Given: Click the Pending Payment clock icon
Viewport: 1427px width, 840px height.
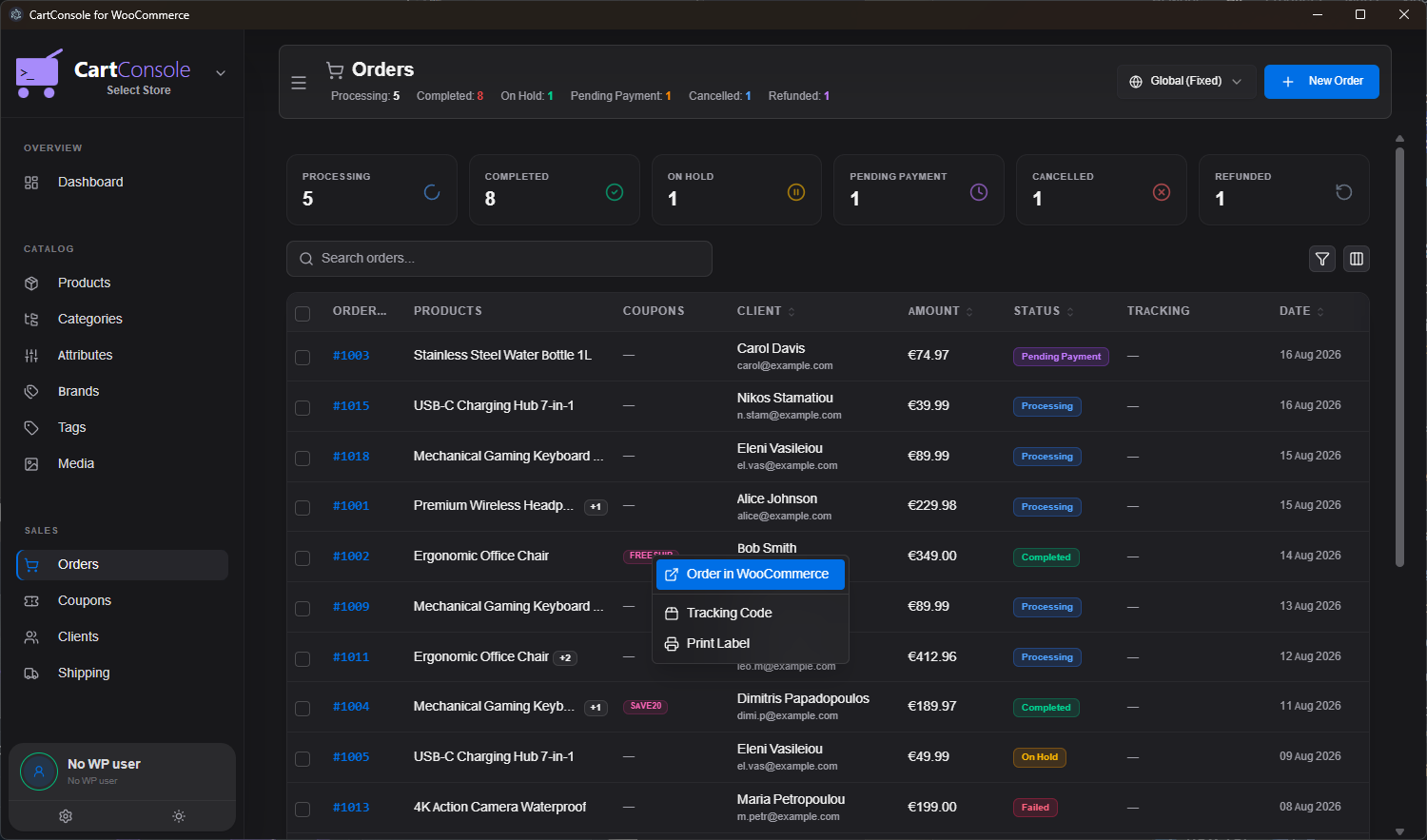Looking at the screenshot, I should [979, 192].
